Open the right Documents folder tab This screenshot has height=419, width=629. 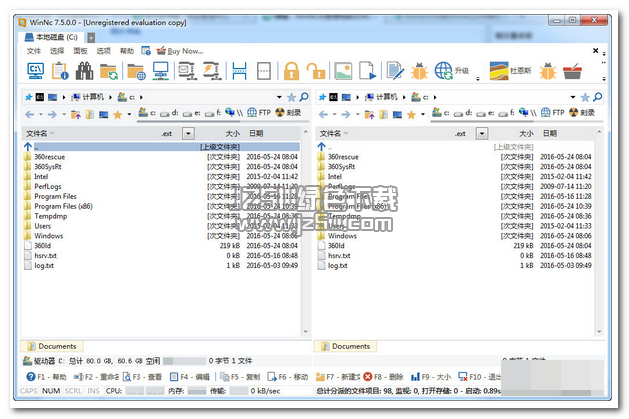tap(345, 346)
